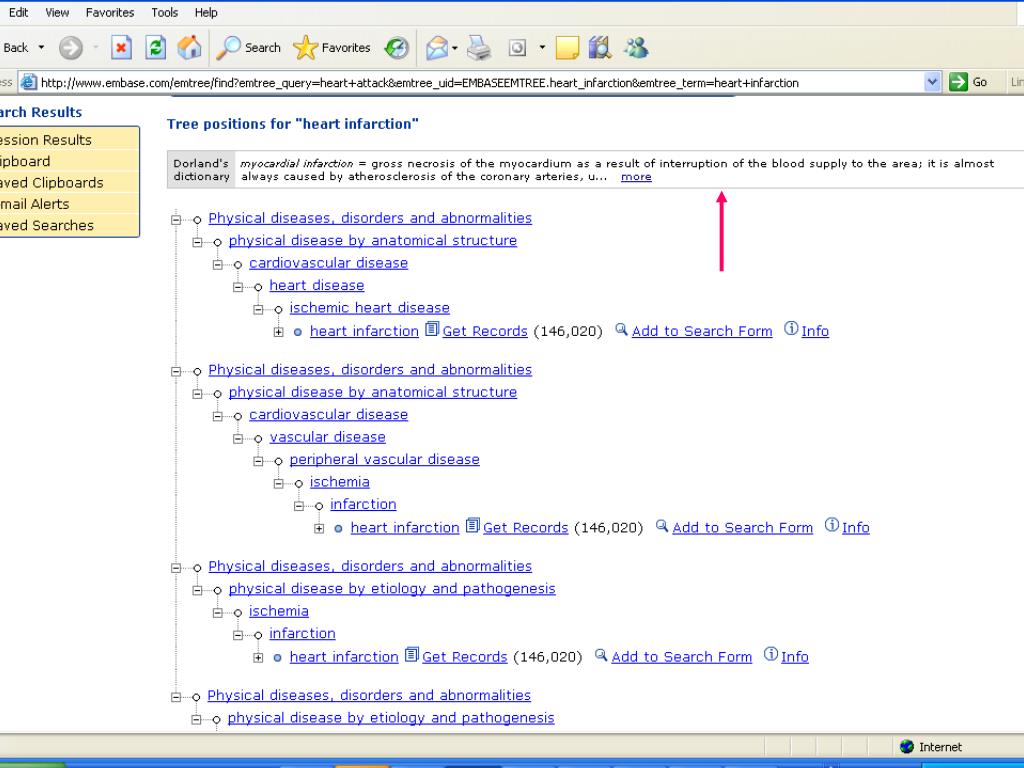Click the Refresh page icon

tap(155, 48)
